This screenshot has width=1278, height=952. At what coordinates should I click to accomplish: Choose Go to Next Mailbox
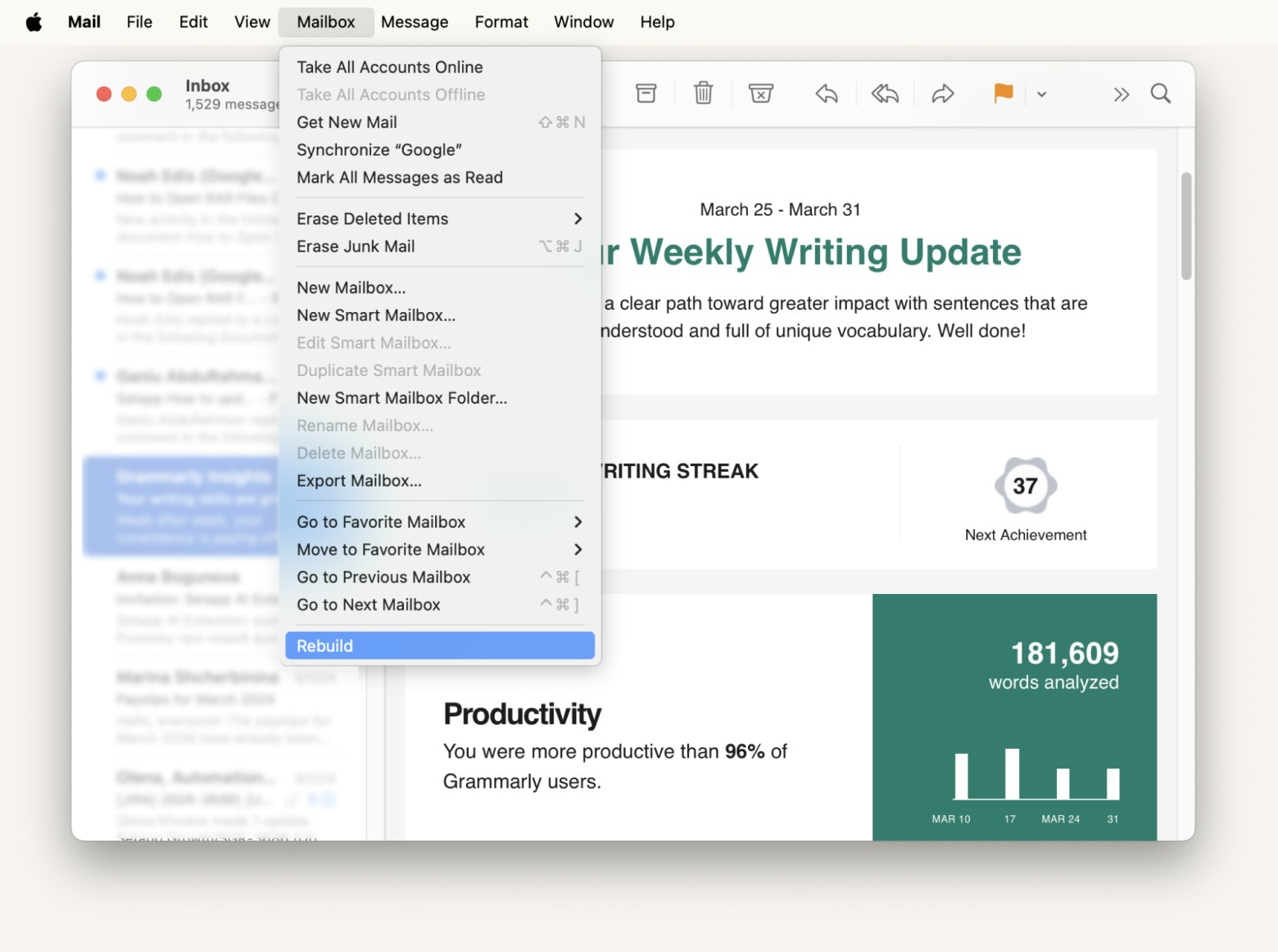coord(440,605)
